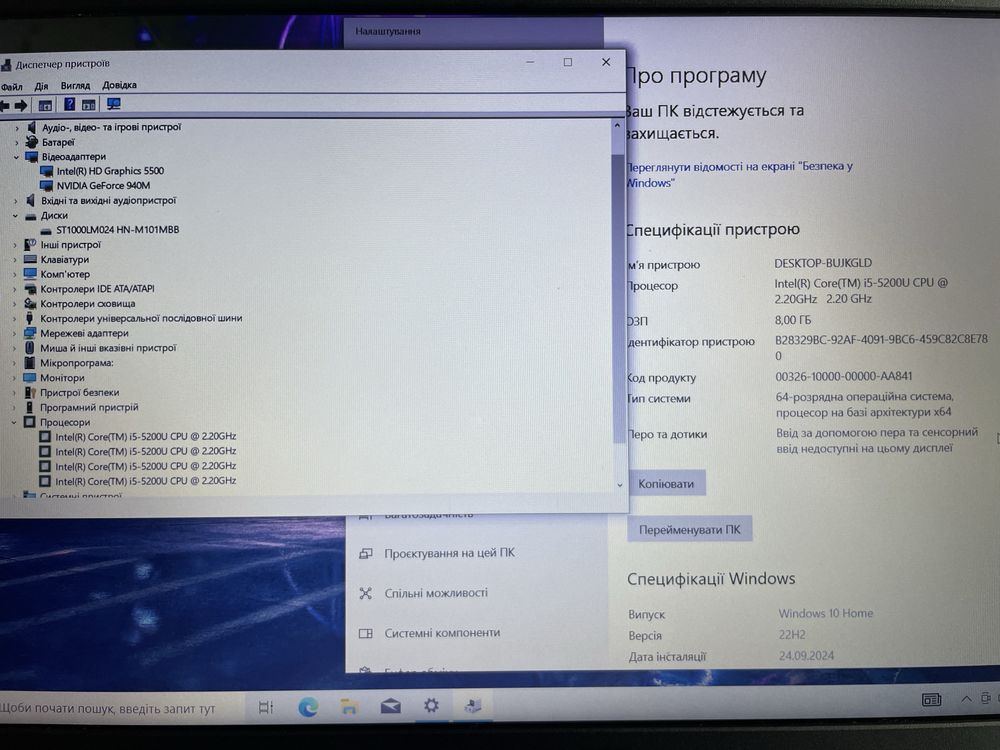Select Intel(R) HD Graphics 5500 adapter
Viewport: 1000px width, 750px height.
[x=110, y=171]
